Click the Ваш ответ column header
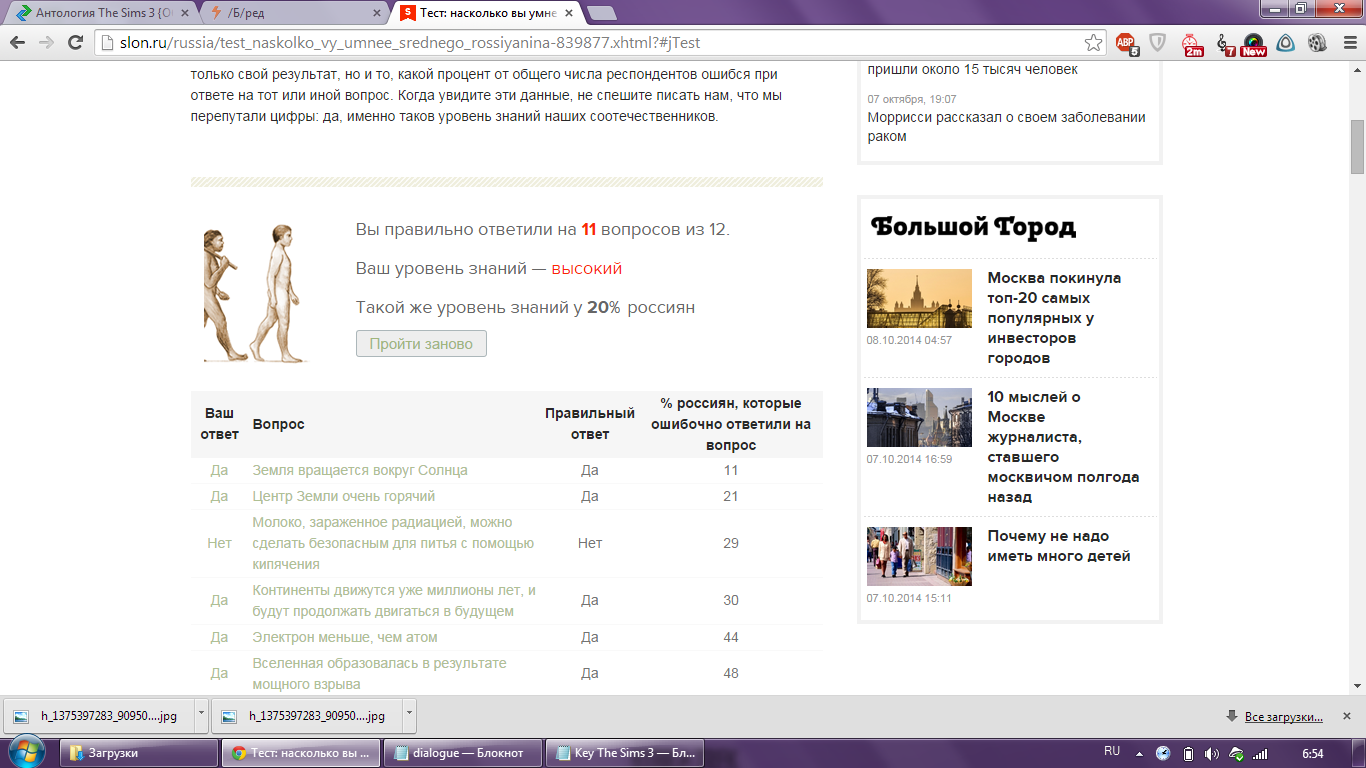 [x=220, y=424]
